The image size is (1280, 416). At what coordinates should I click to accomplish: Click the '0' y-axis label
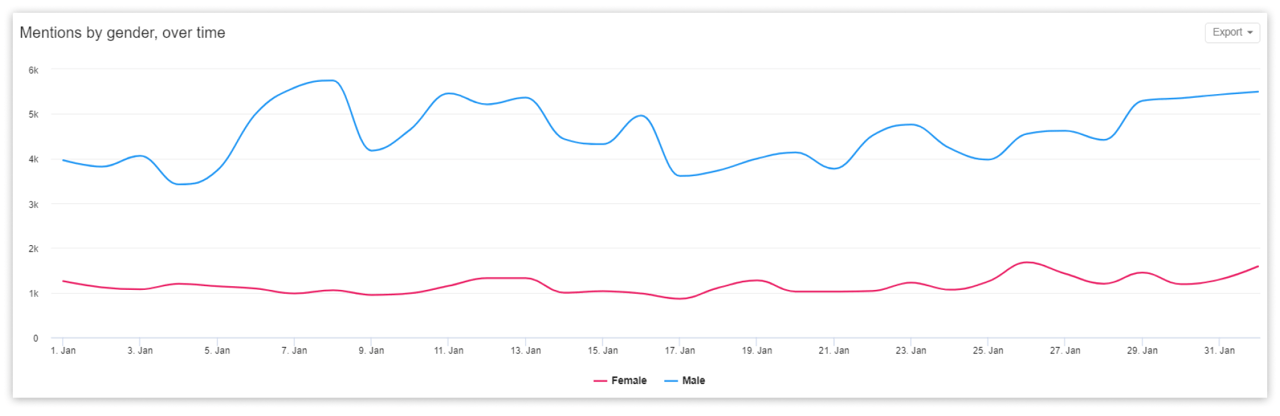click(35, 339)
